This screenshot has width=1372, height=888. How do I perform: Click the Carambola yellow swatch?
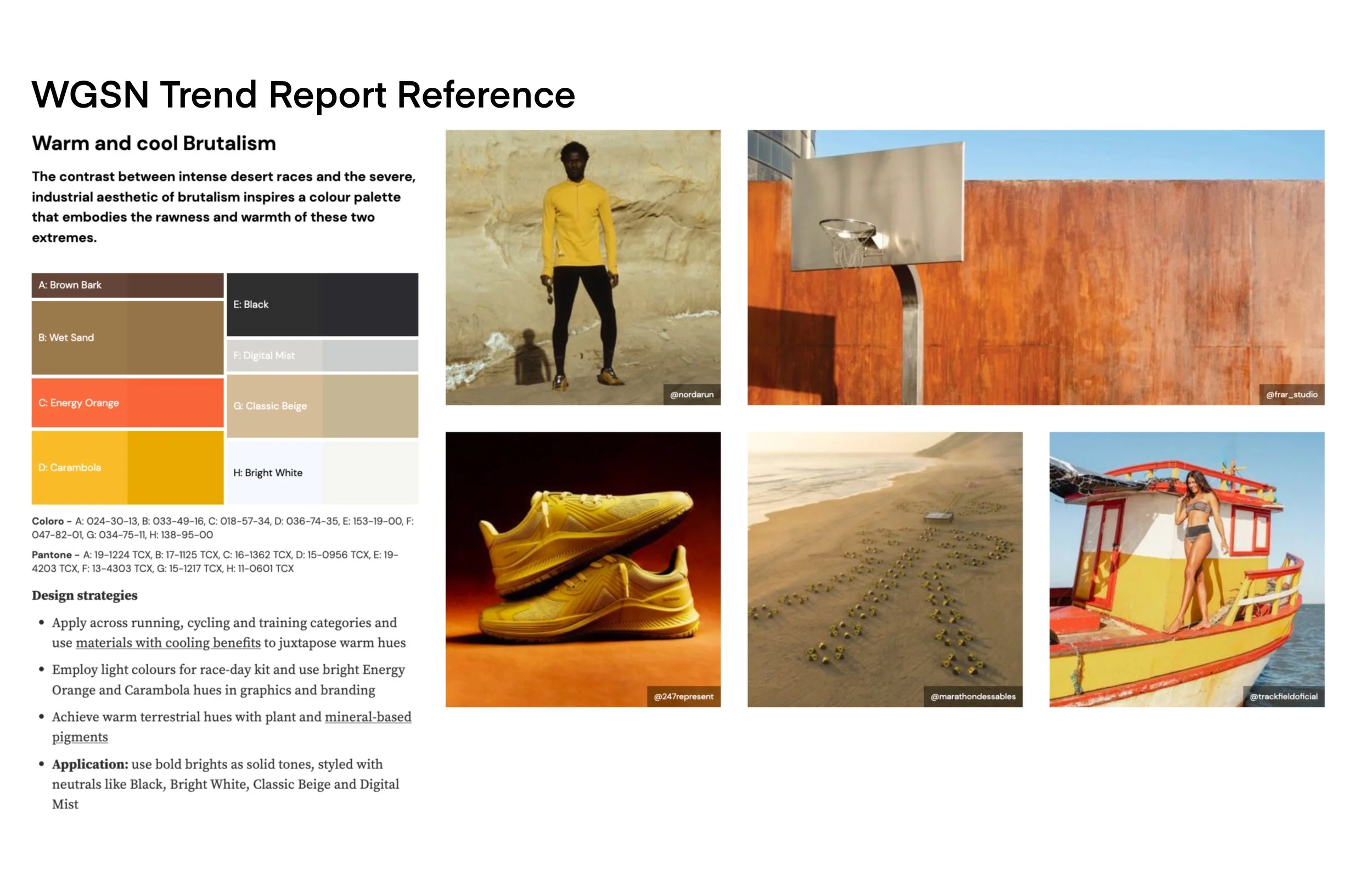[x=127, y=468]
